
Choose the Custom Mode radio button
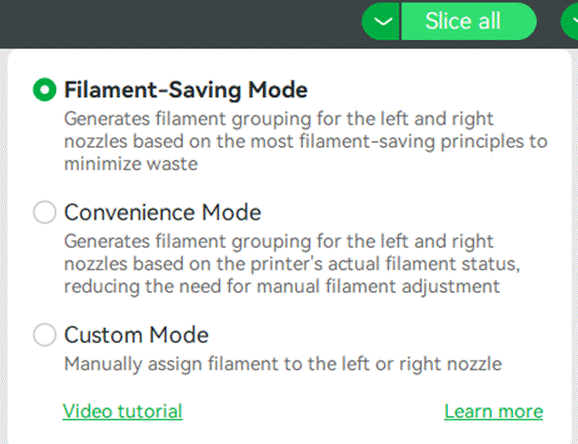click(x=45, y=334)
